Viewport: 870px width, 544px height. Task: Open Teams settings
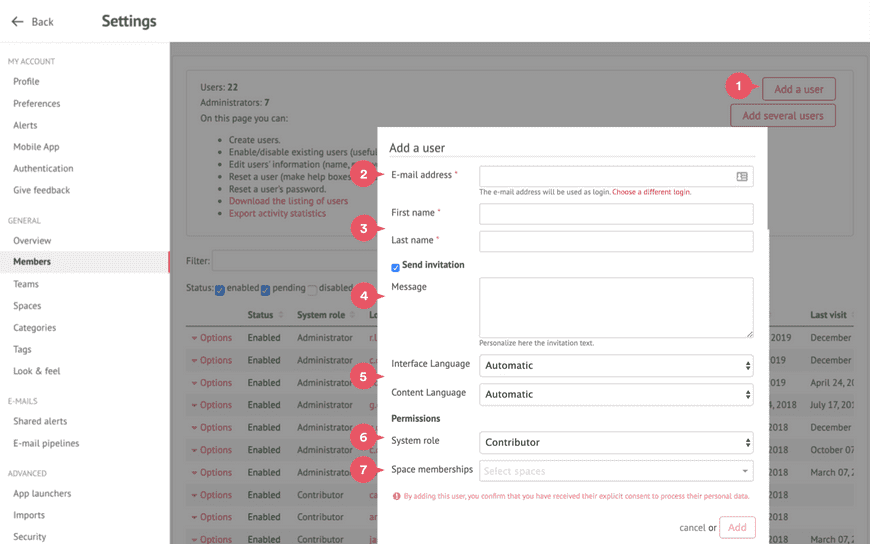[x=26, y=284]
